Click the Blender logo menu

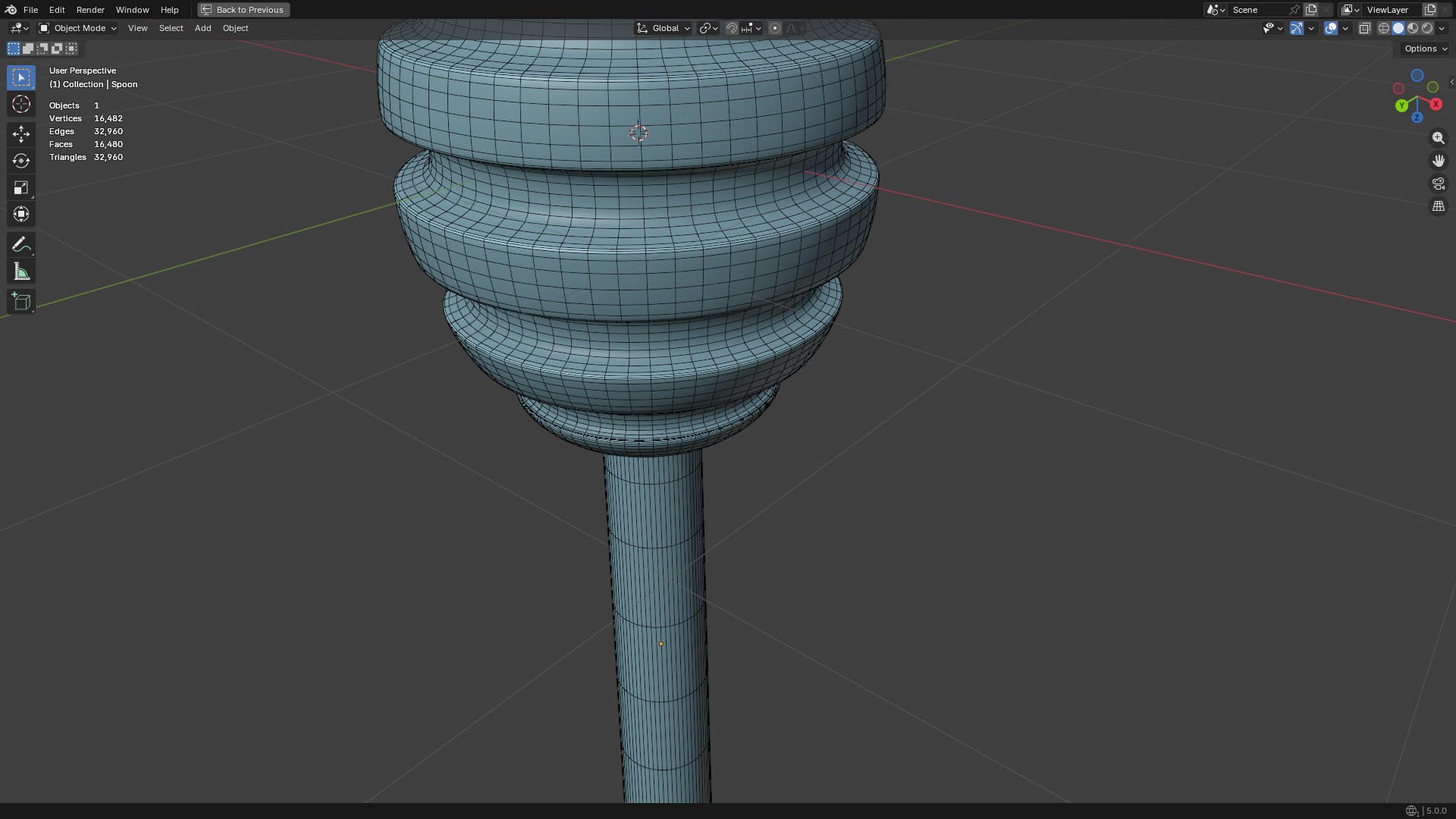[x=11, y=10]
